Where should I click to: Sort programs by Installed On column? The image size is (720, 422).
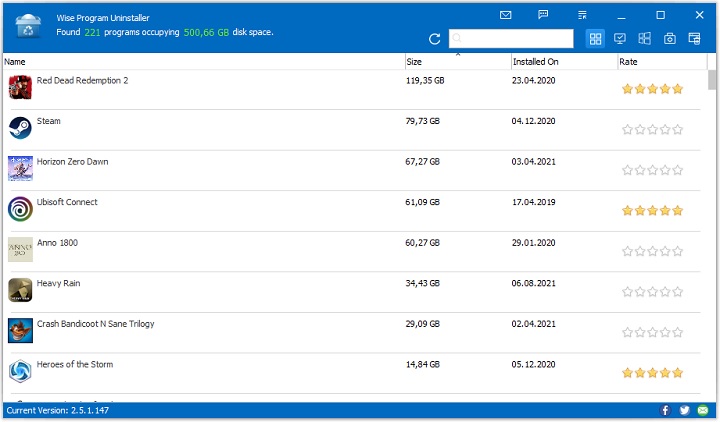[562, 62]
